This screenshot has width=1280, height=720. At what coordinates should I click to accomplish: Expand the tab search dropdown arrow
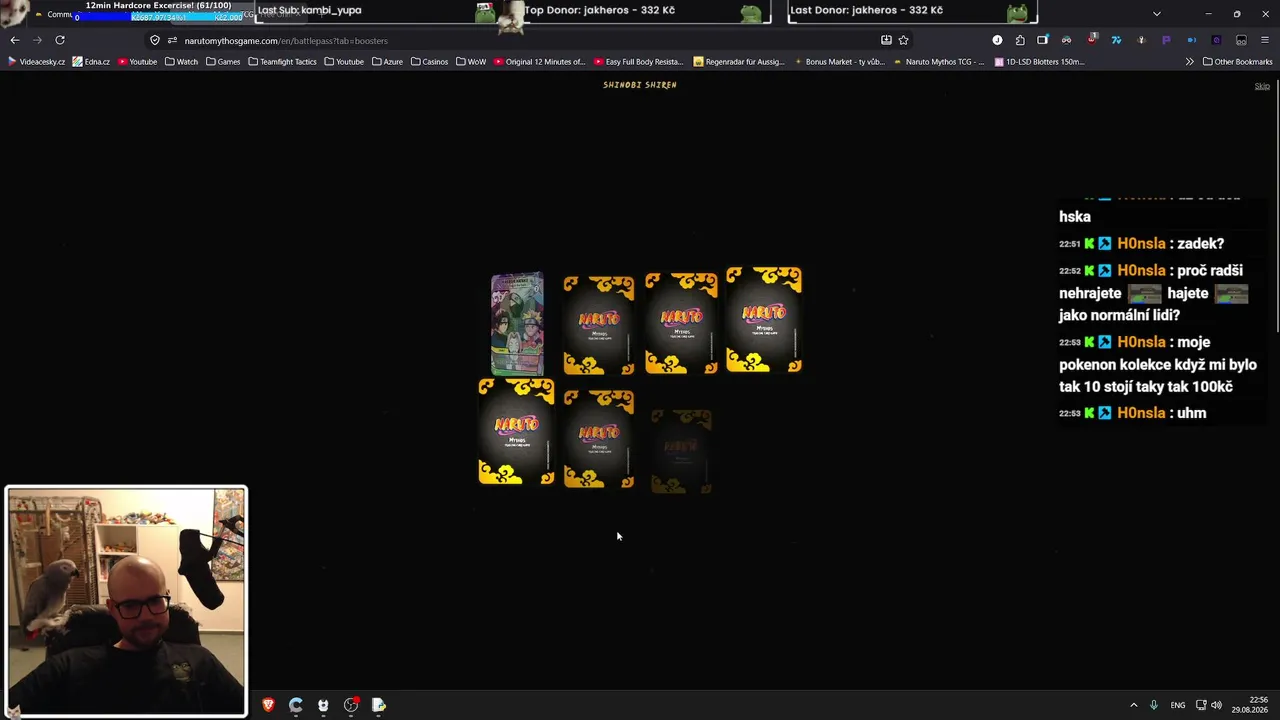(x=1157, y=14)
